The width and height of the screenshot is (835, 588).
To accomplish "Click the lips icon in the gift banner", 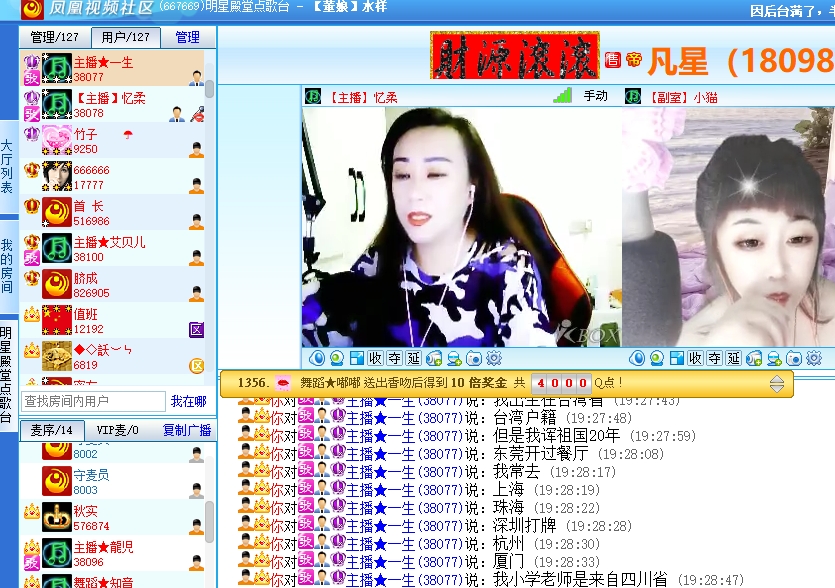I will [283, 382].
